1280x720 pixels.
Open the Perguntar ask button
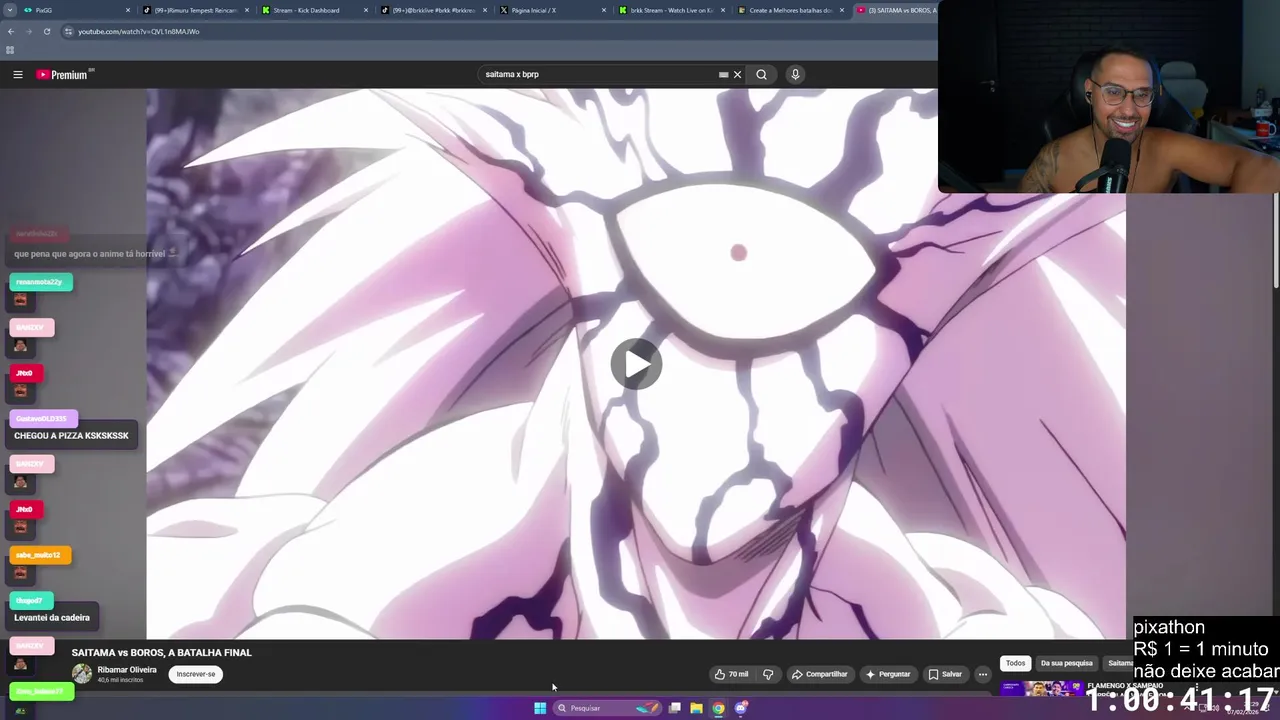click(x=888, y=674)
